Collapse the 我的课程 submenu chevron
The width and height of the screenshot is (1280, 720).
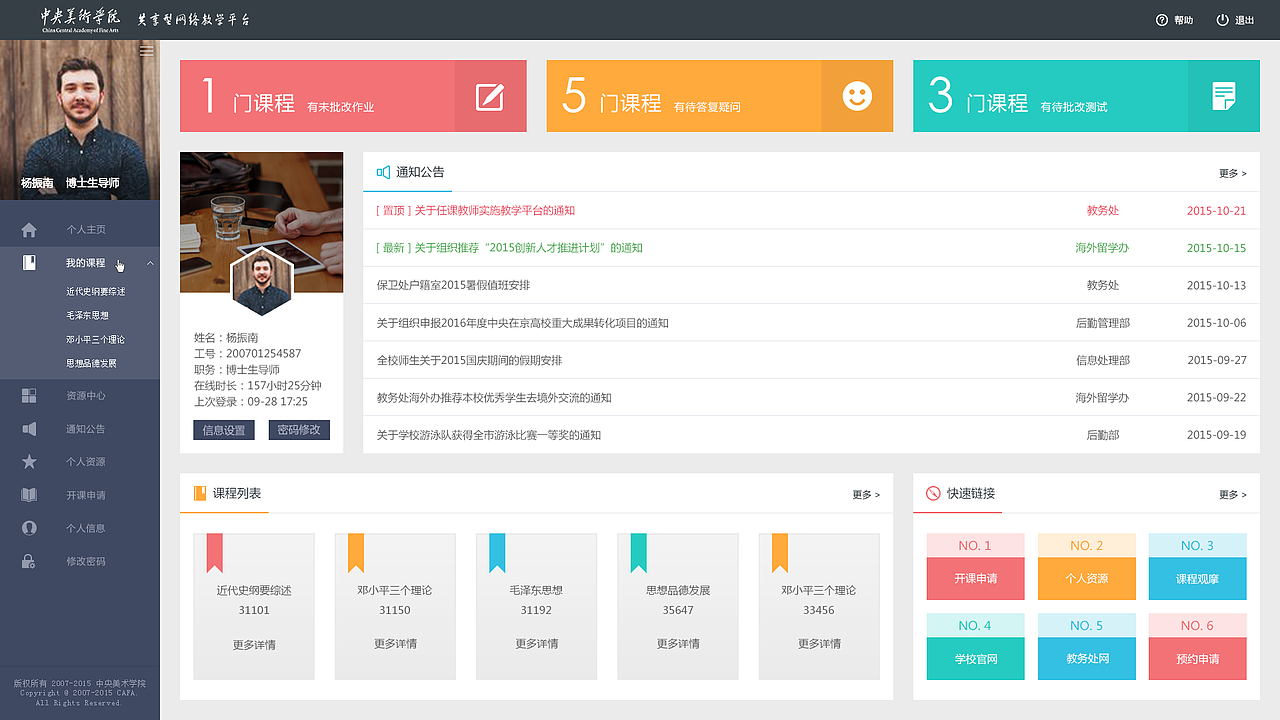coord(149,263)
